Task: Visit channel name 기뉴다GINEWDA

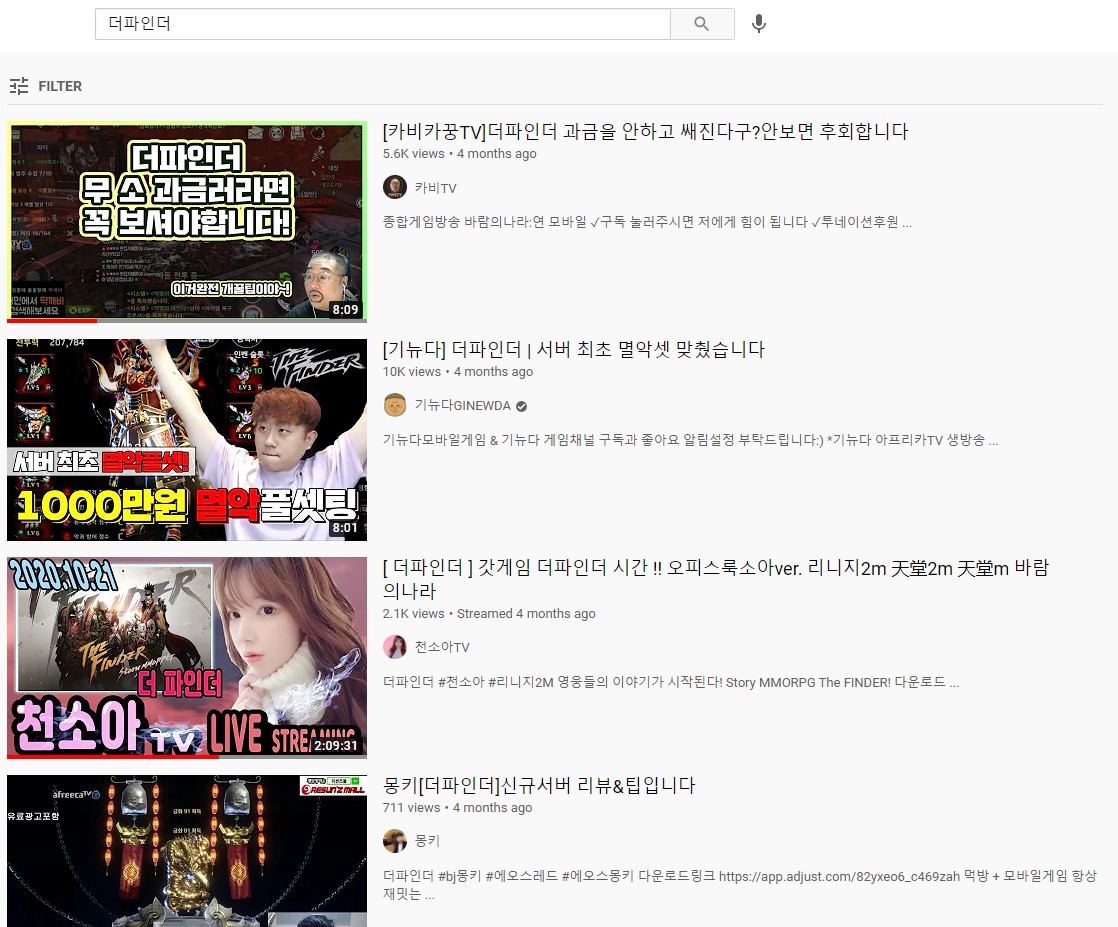Action: (463, 406)
